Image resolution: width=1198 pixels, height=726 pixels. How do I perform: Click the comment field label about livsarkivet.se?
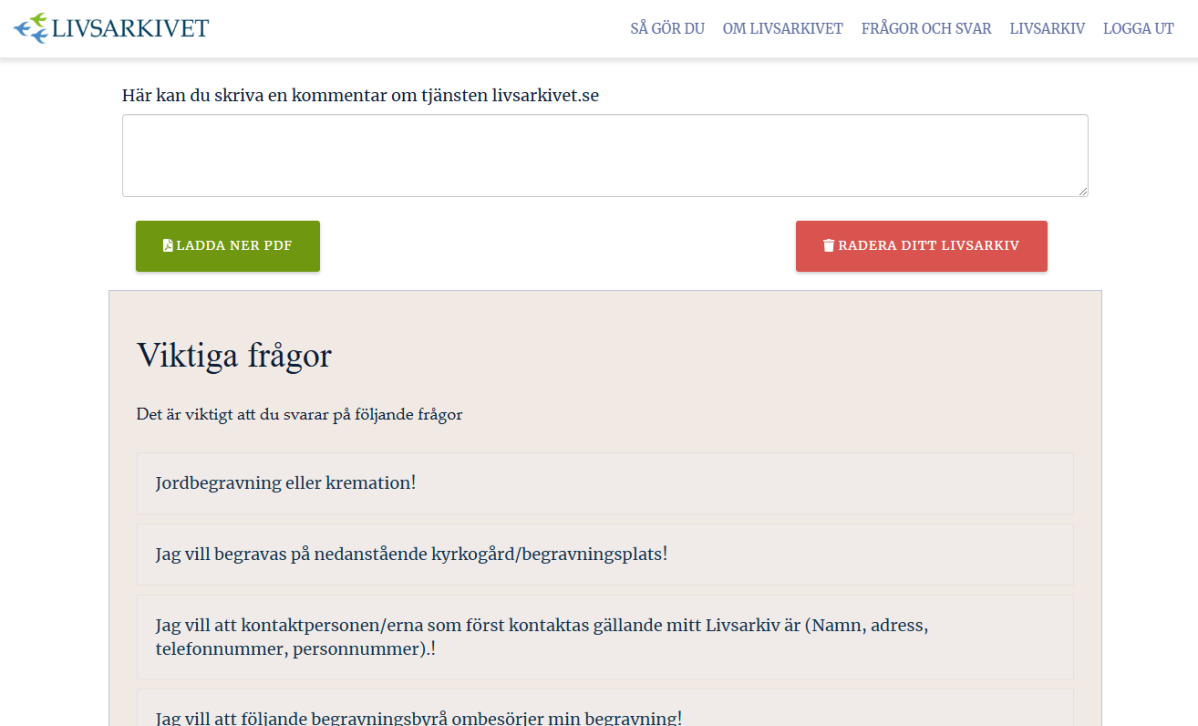[360, 96]
